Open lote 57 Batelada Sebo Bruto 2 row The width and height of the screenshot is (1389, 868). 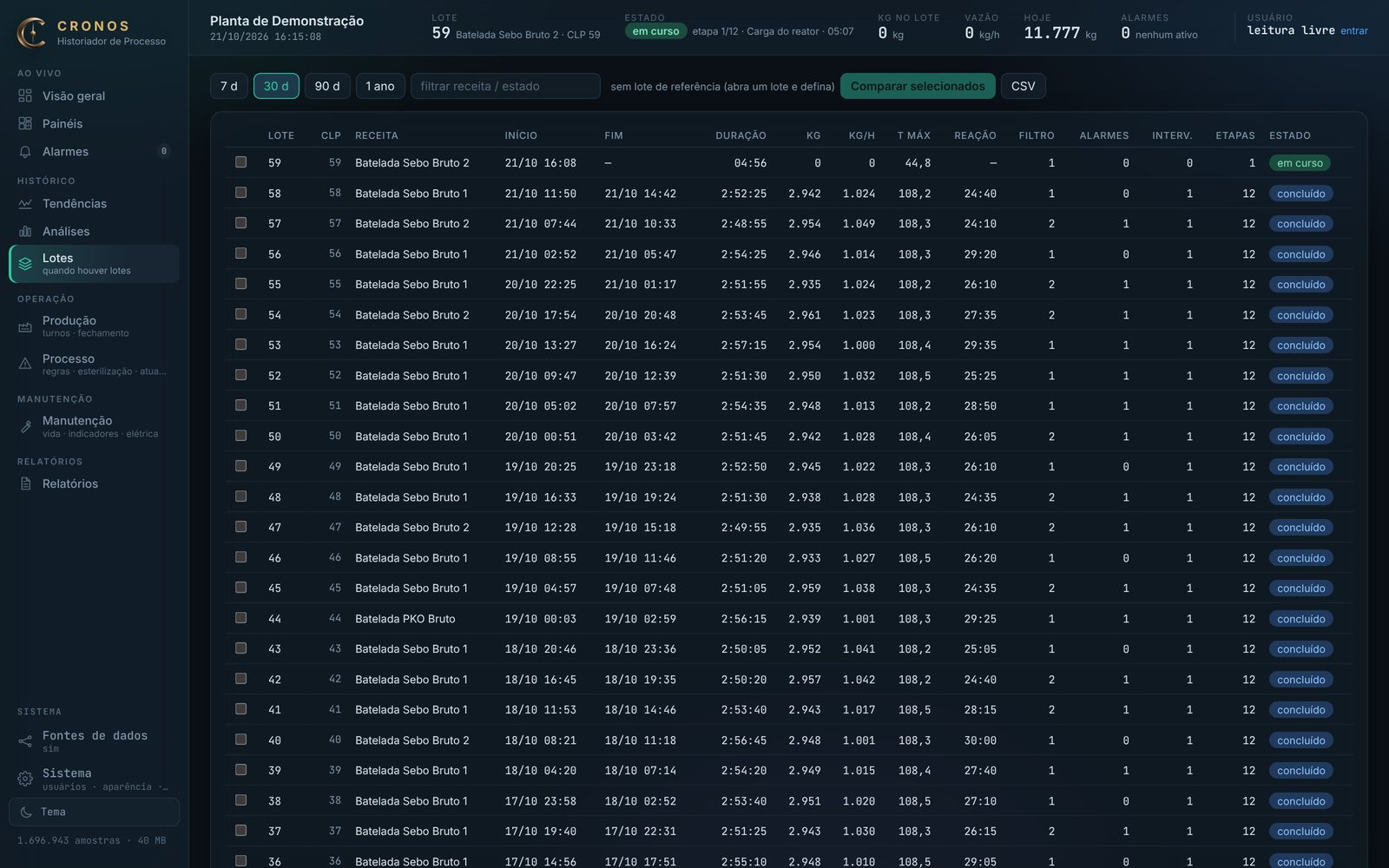(788, 223)
